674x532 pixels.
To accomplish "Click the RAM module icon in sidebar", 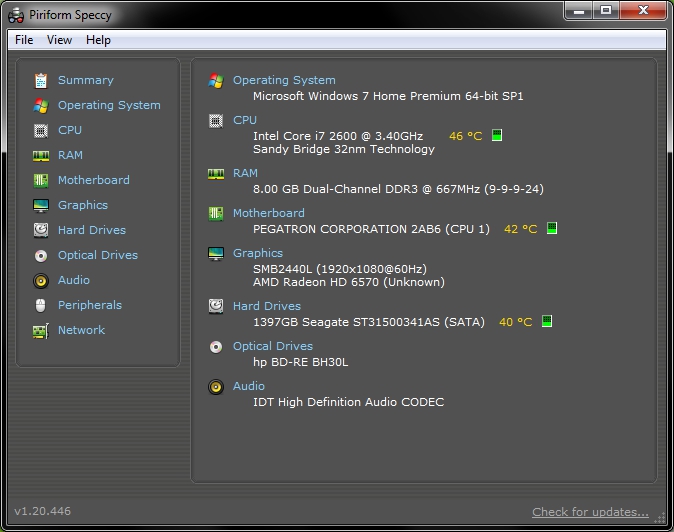I will [41, 155].
